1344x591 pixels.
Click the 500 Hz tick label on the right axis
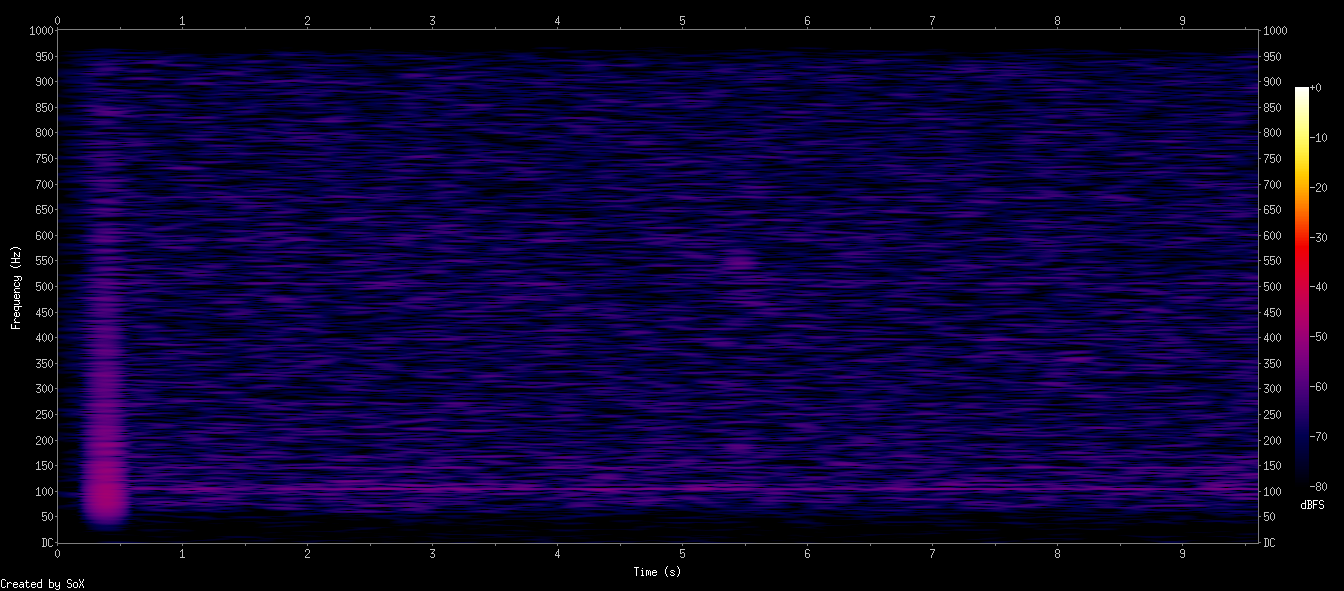(1270, 286)
